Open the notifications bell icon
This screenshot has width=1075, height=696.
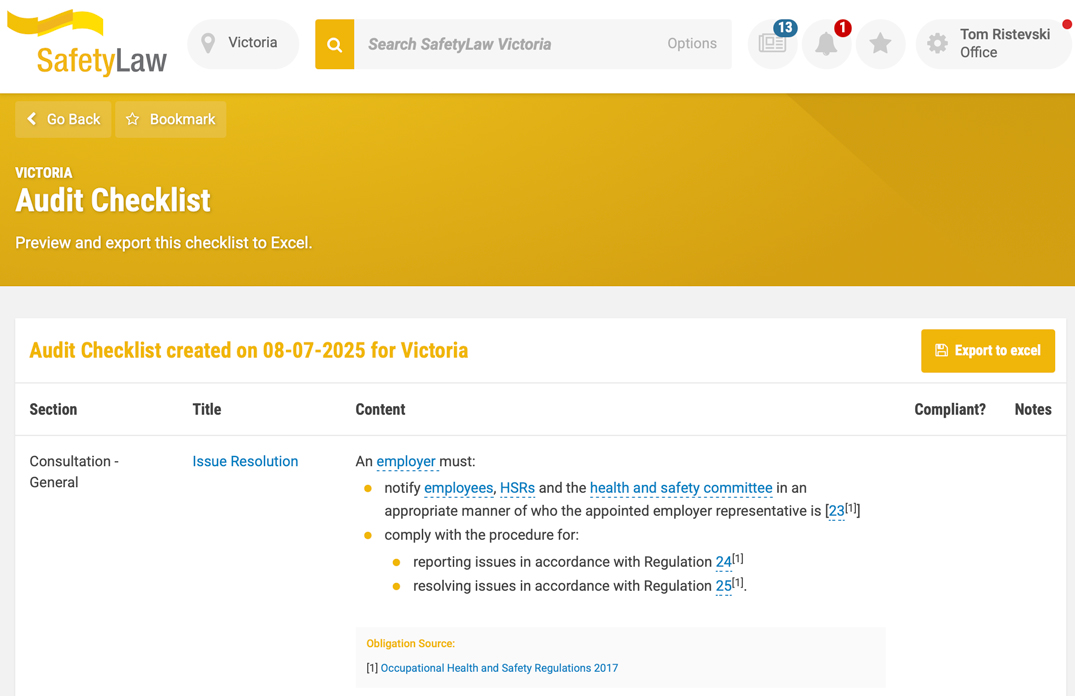point(826,45)
